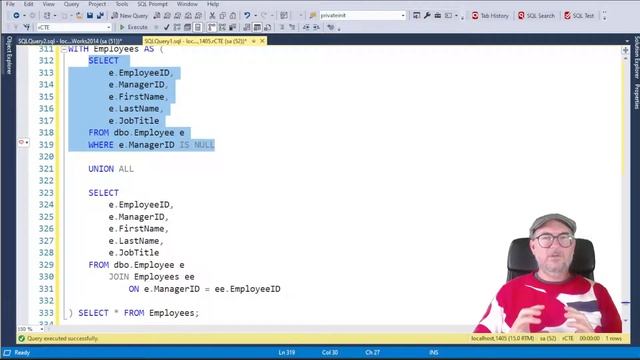640x360 pixels.
Task: Click Display Estimated Execution Plan icon
Action: point(177,27)
